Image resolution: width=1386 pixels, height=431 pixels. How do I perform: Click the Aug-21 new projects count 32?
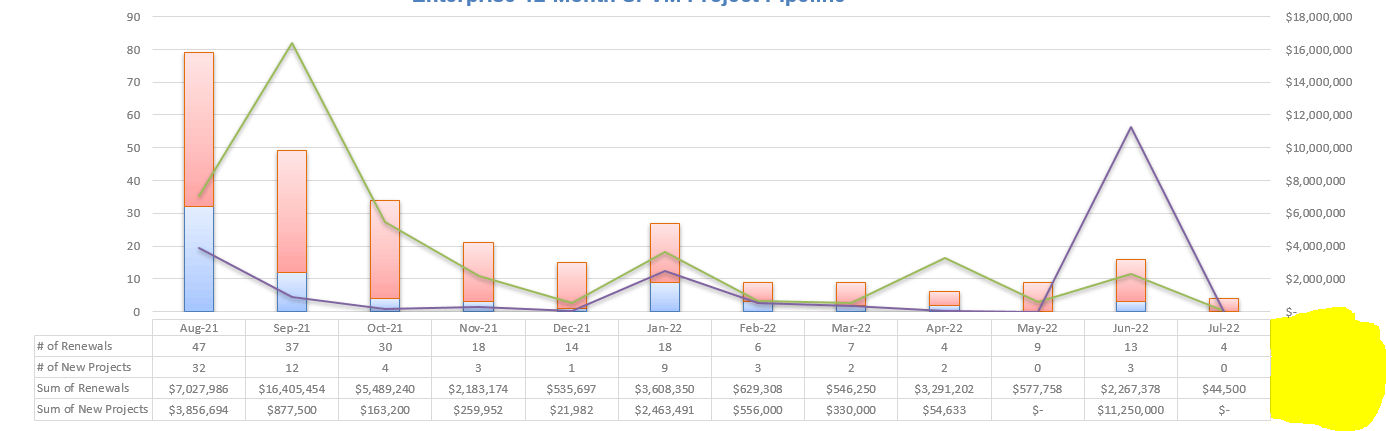199,367
